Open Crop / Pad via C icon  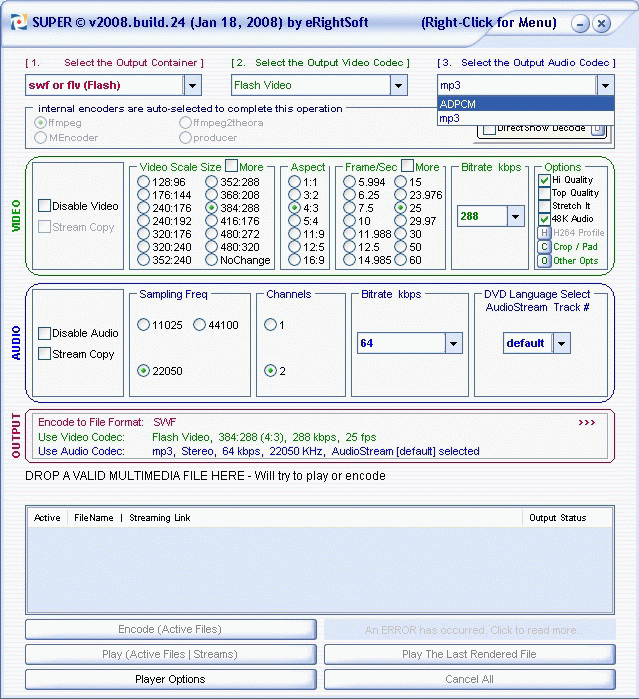click(x=544, y=247)
